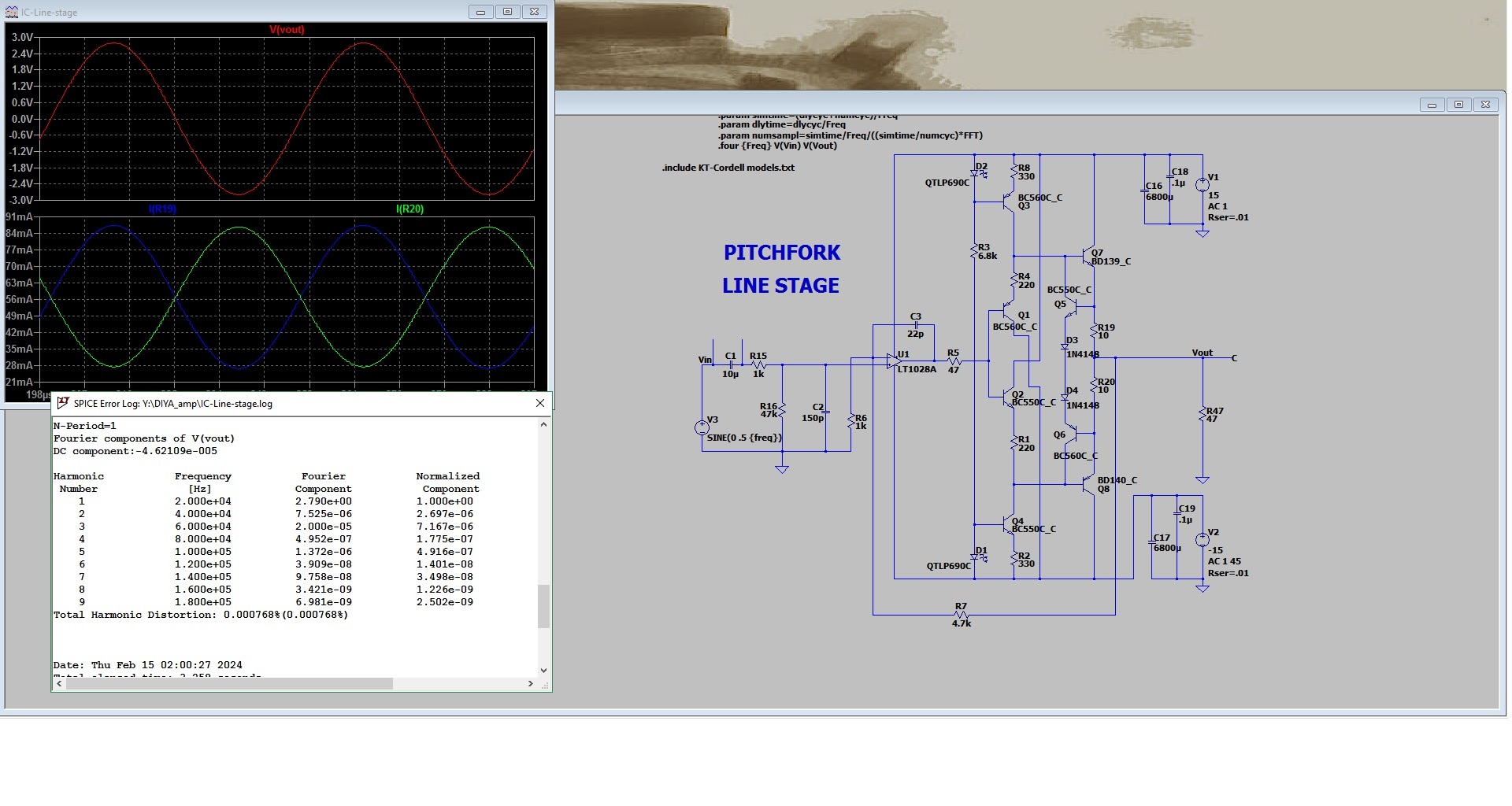Click the C3 22p capacitor
Screen dimensions: 1512x806
point(915,325)
